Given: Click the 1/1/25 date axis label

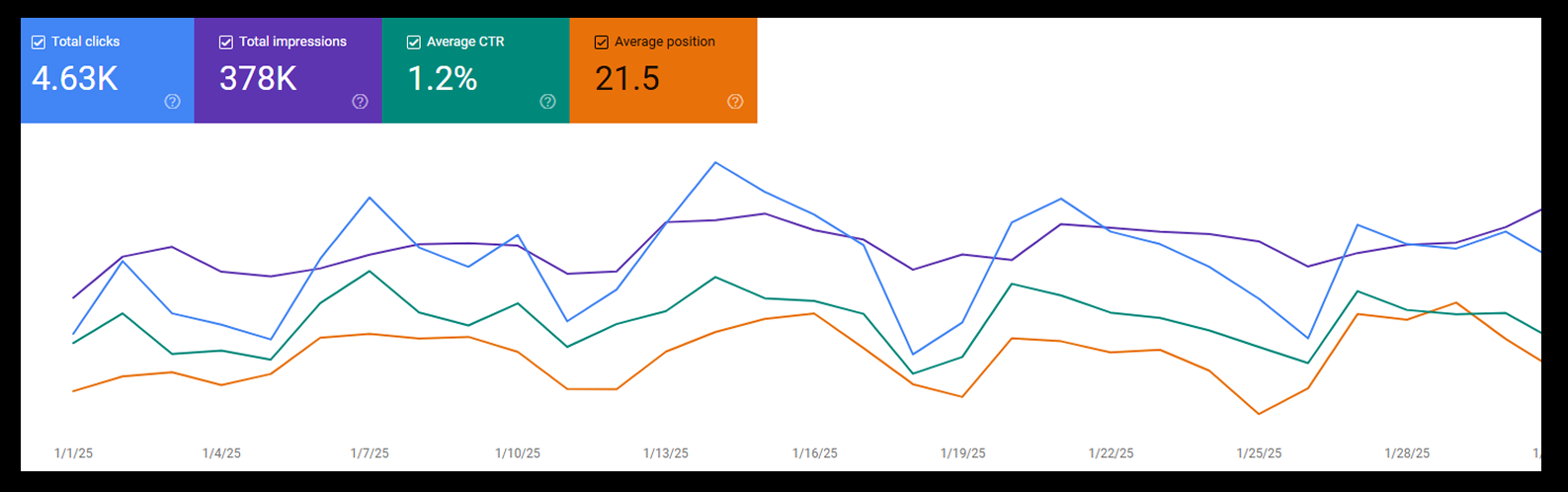Looking at the screenshot, I should [73, 453].
